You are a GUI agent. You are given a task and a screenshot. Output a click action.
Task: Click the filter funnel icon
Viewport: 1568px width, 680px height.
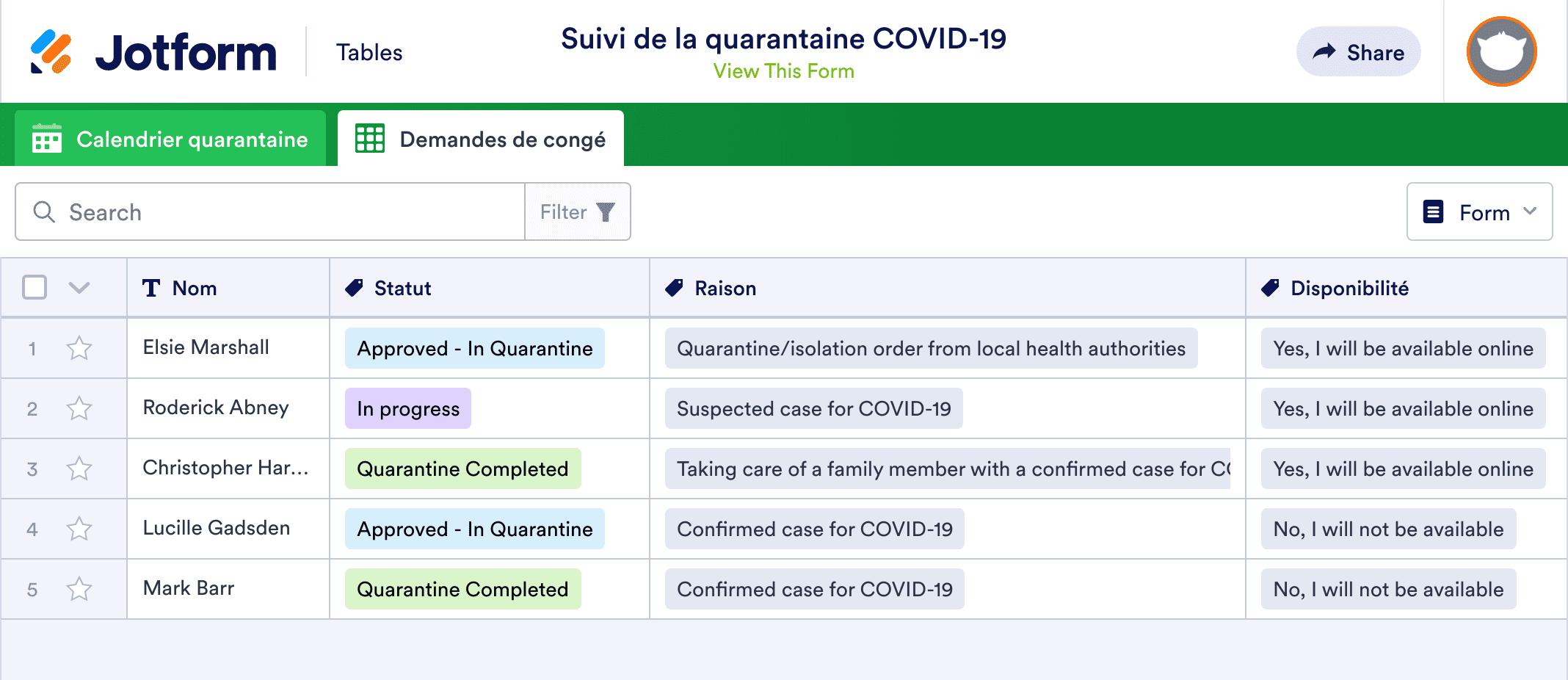coord(606,212)
